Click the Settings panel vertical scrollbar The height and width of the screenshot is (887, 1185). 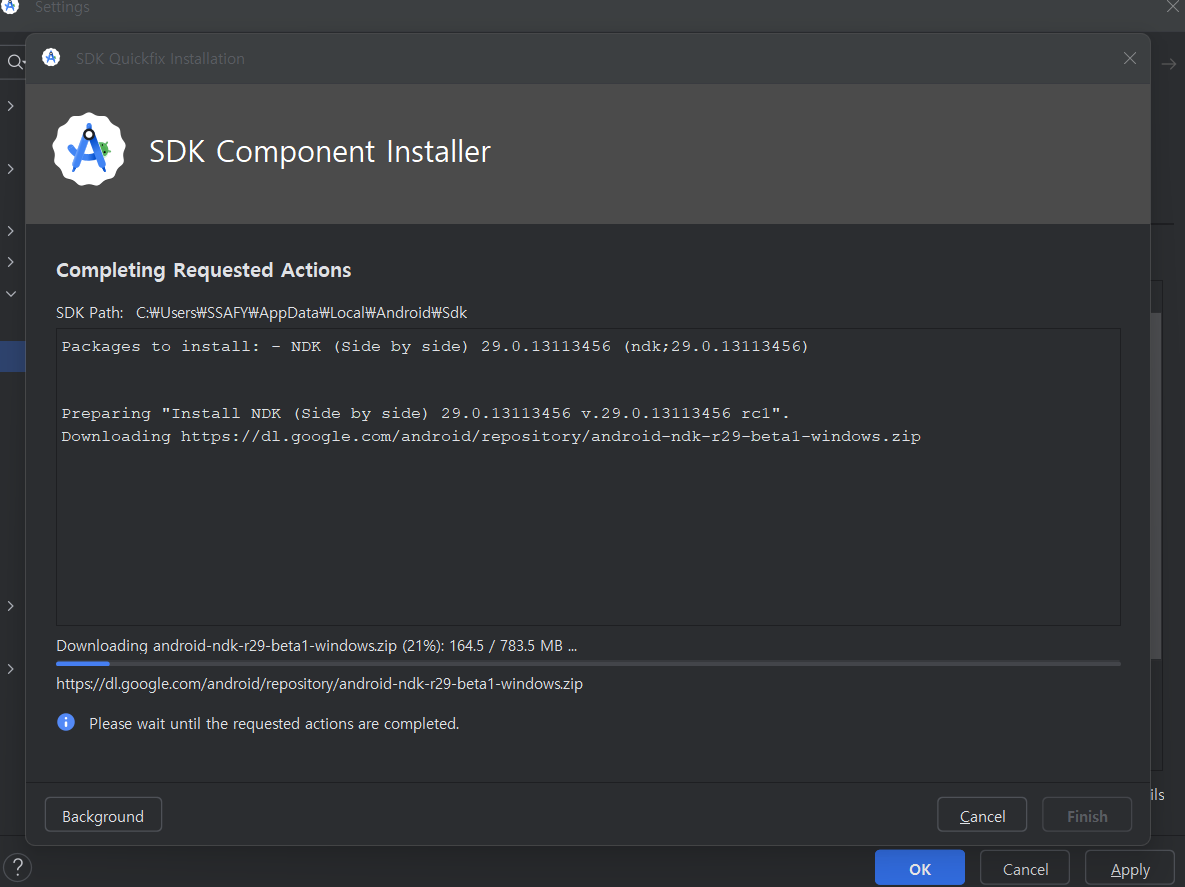1156,480
